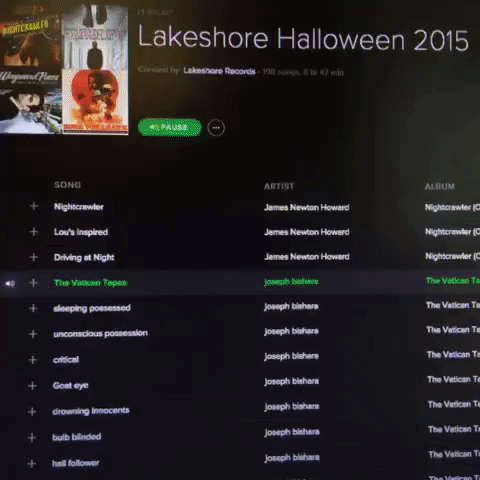The width and height of the screenshot is (480, 480).
Task: Open joseph bishara artist from critical row
Action: 291,356
